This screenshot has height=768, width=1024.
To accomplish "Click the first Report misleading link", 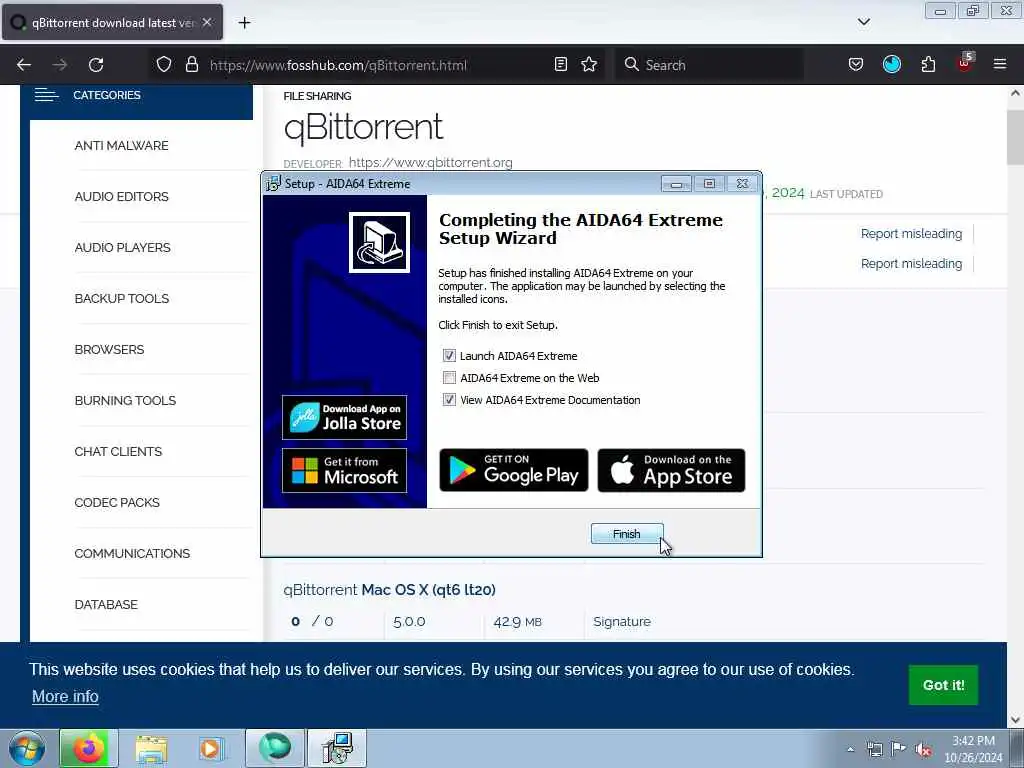I will click(x=911, y=234).
